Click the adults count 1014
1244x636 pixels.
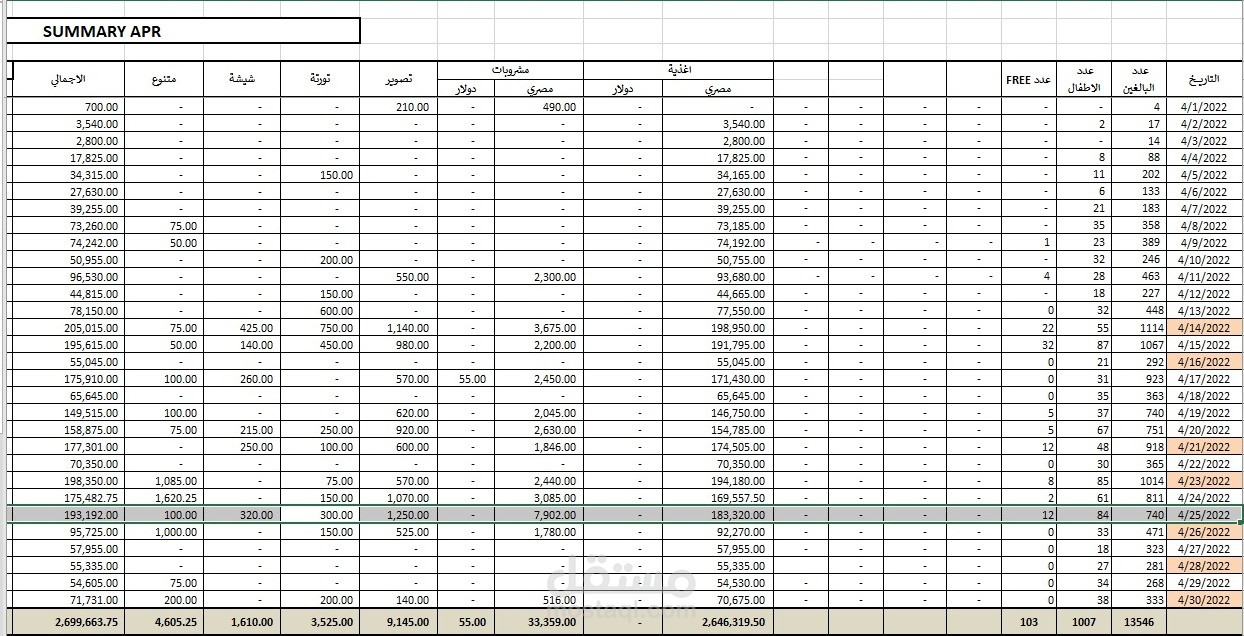click(1138, 480)
